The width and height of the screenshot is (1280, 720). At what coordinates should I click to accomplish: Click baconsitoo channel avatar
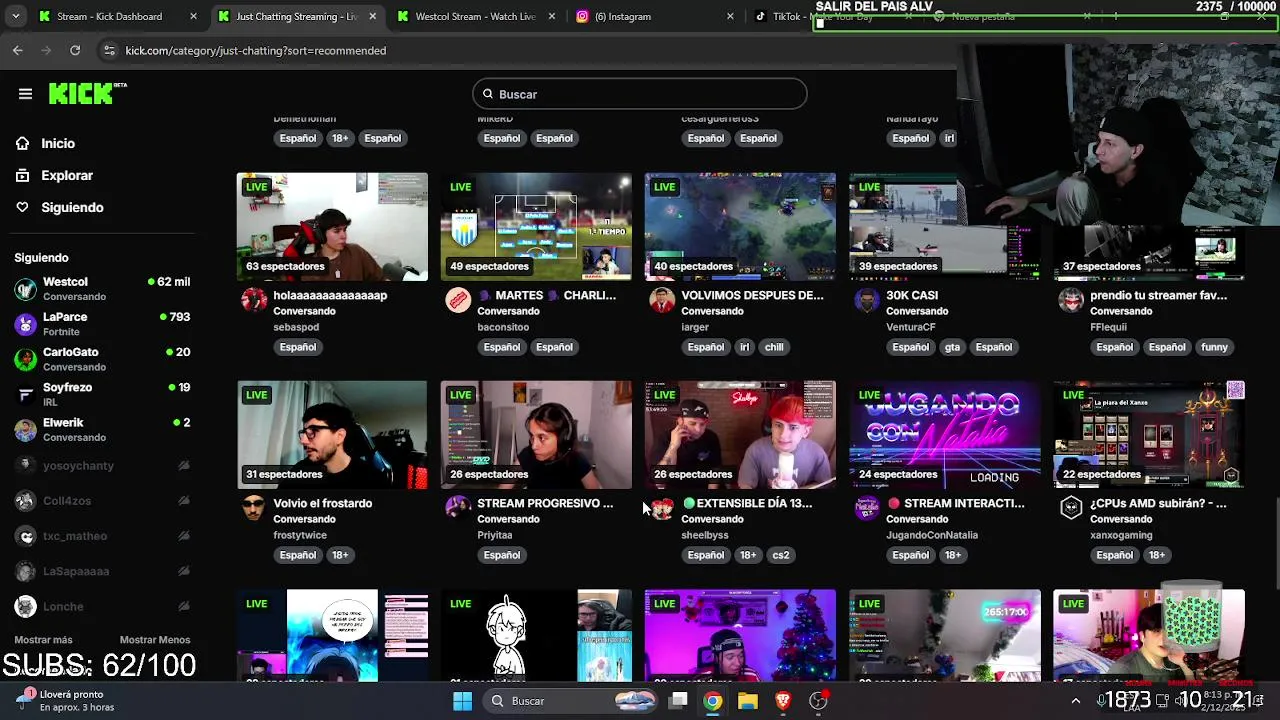[x=458, y=300]
